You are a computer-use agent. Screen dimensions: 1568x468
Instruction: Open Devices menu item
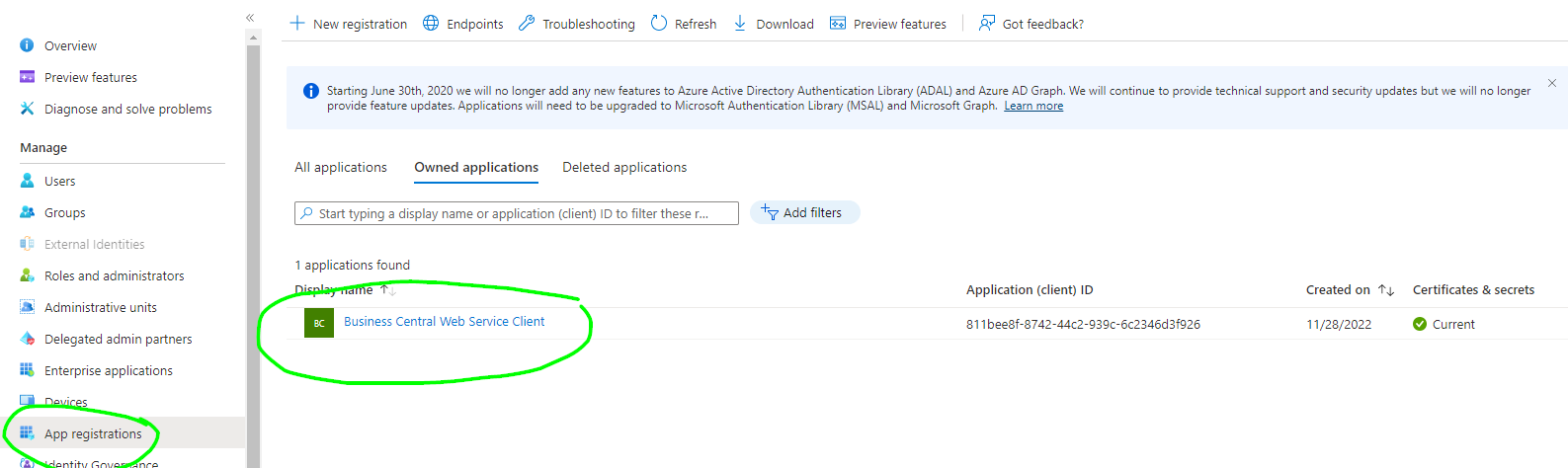[65, 402]
